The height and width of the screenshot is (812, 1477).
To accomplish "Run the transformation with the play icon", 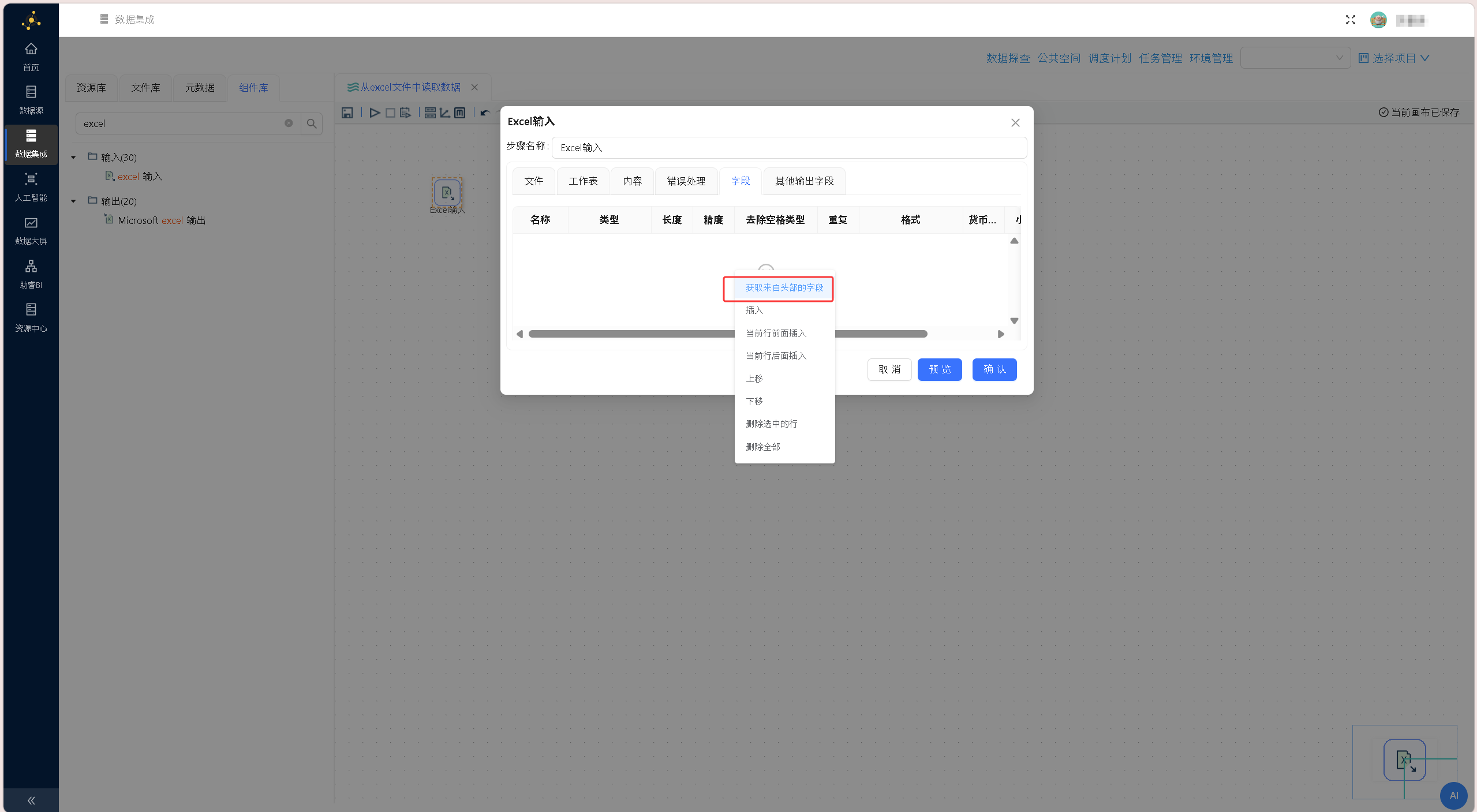I will (375, 113).
